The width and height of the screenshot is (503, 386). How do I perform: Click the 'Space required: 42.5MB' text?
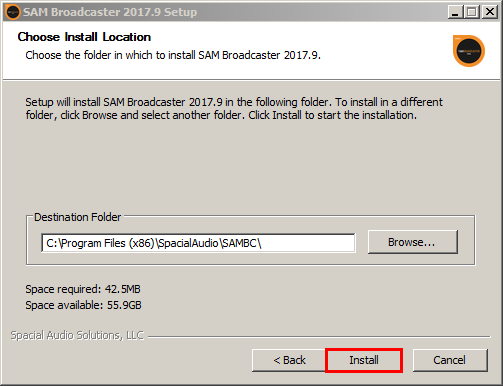point(83,289)
